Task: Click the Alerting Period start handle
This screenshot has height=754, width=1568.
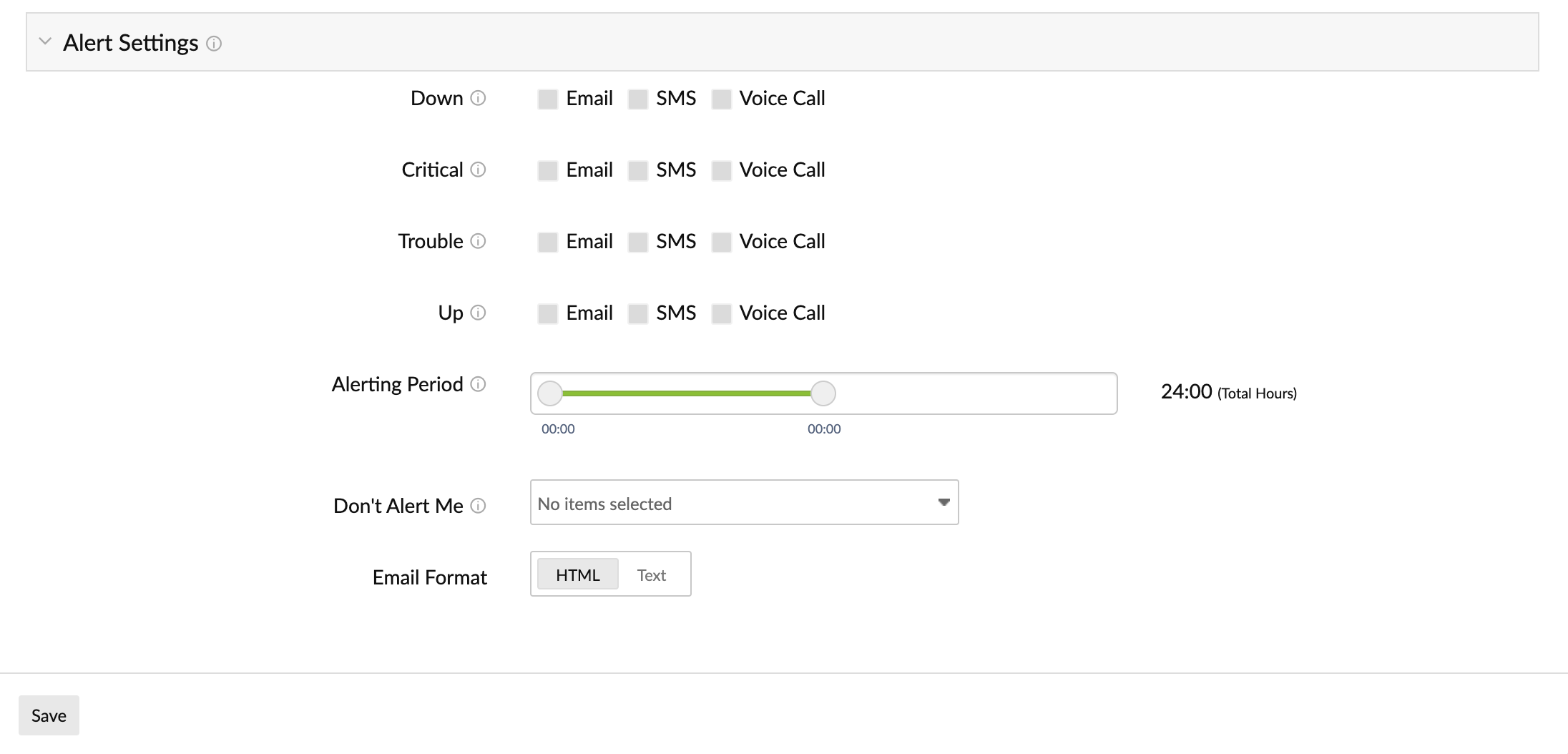Action: pos(550,393)
